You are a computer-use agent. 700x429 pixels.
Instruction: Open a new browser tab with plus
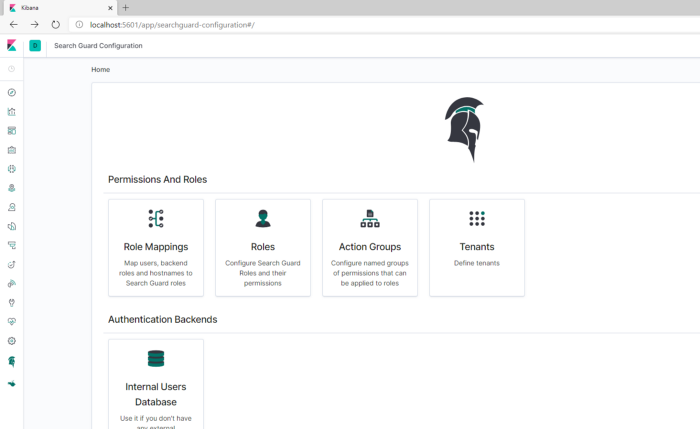[125, 8]
